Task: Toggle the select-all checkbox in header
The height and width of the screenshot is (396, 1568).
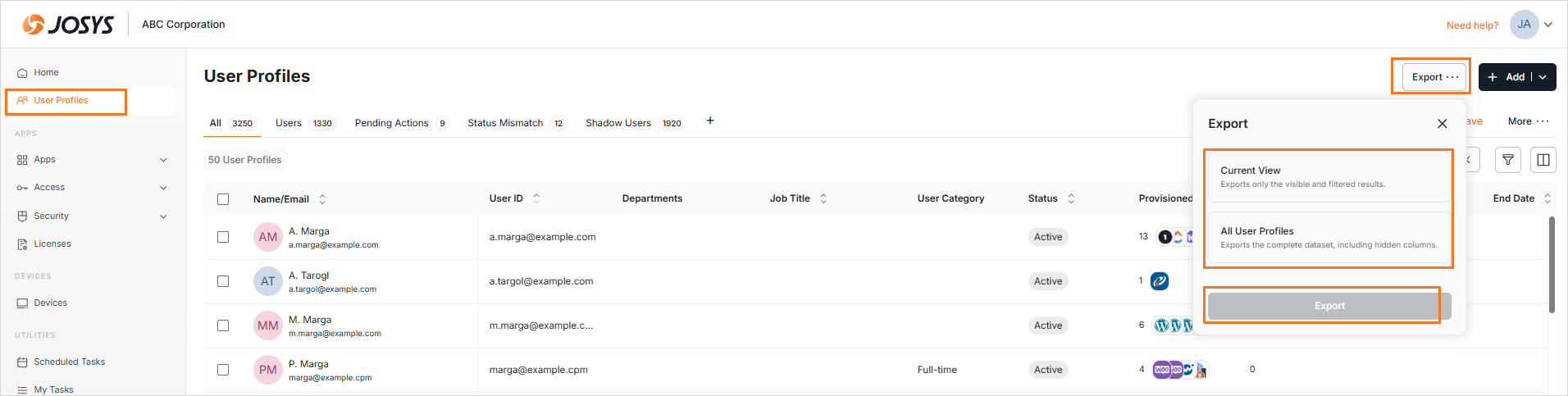Action: [223, 199]
